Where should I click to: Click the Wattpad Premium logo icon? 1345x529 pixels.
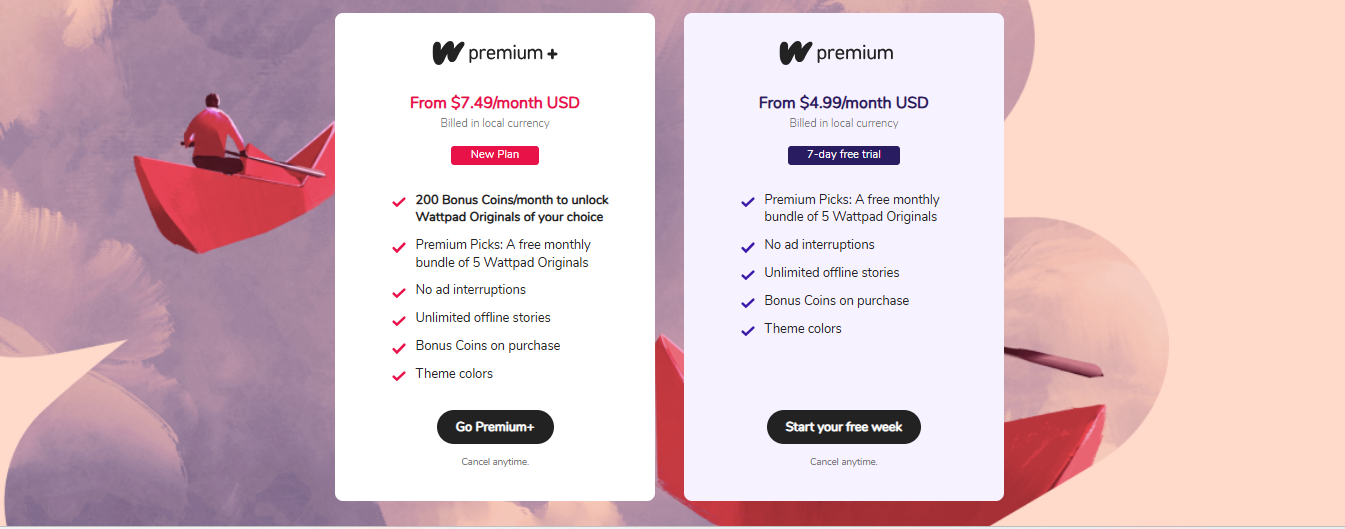(796, 53)
